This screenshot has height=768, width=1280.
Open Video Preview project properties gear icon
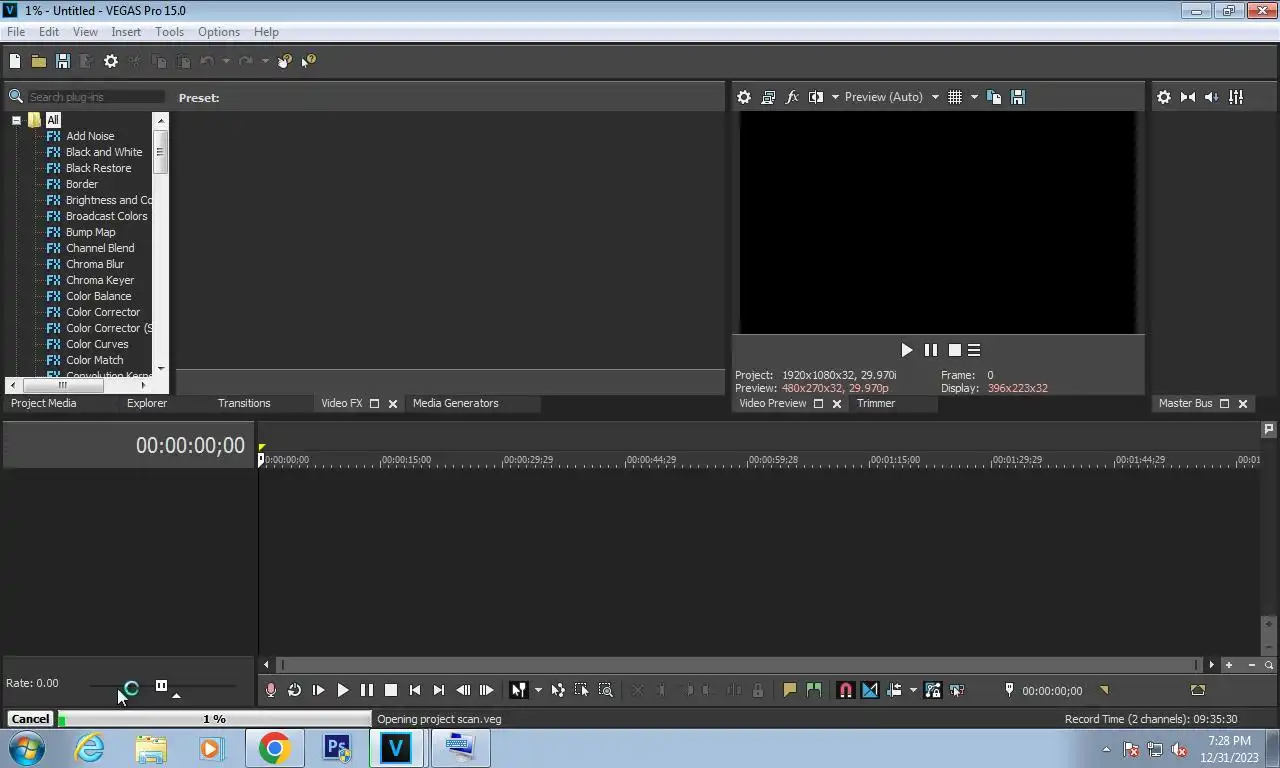744,97
